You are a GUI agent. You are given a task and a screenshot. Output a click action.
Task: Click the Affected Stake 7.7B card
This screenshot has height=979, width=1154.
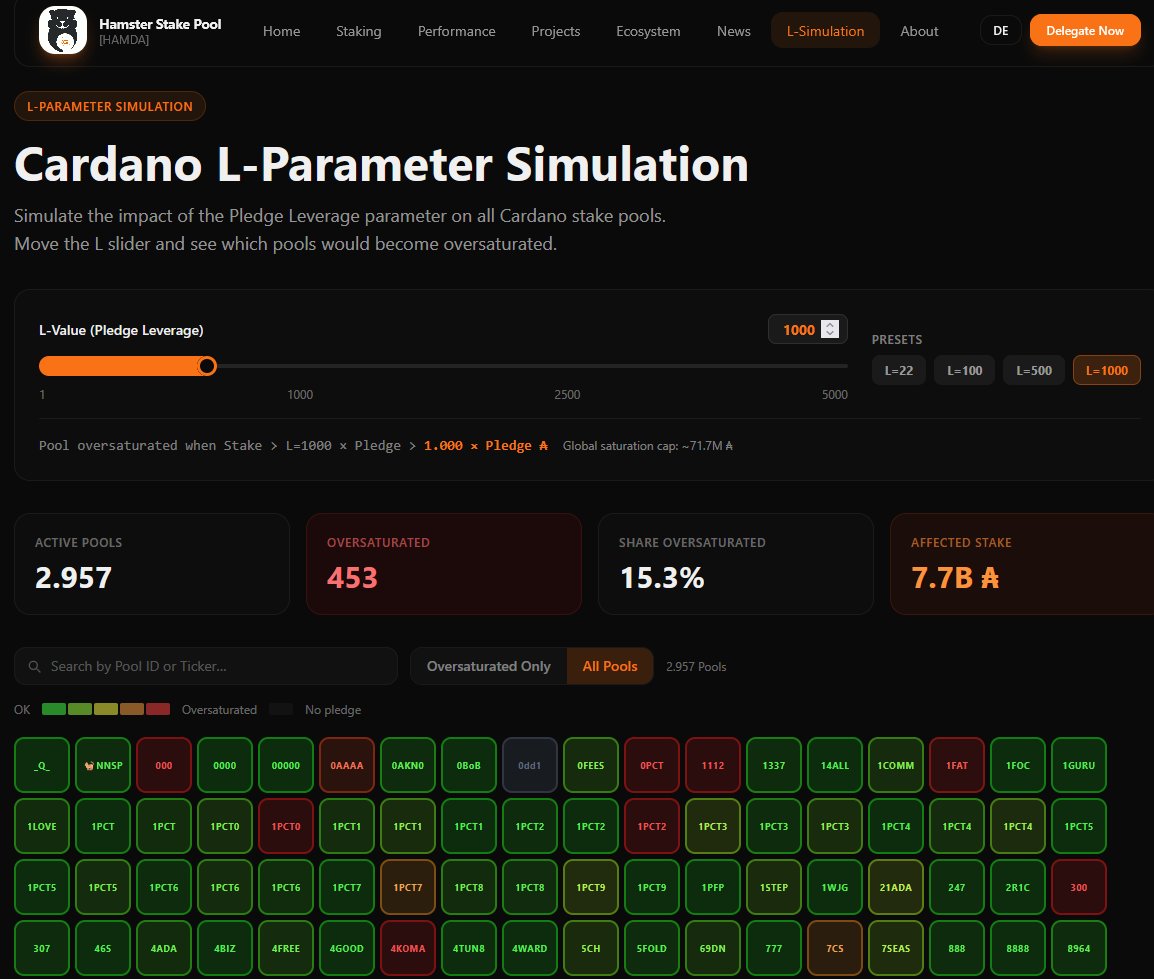click(x=1022, y=564)
